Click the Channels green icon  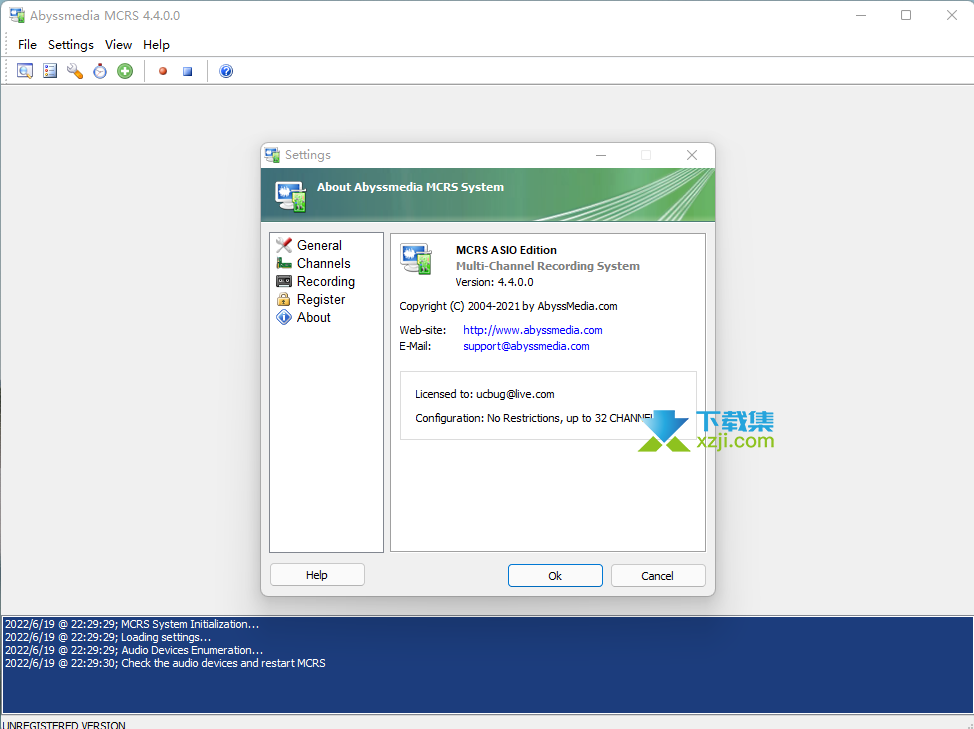coord(284,263)
